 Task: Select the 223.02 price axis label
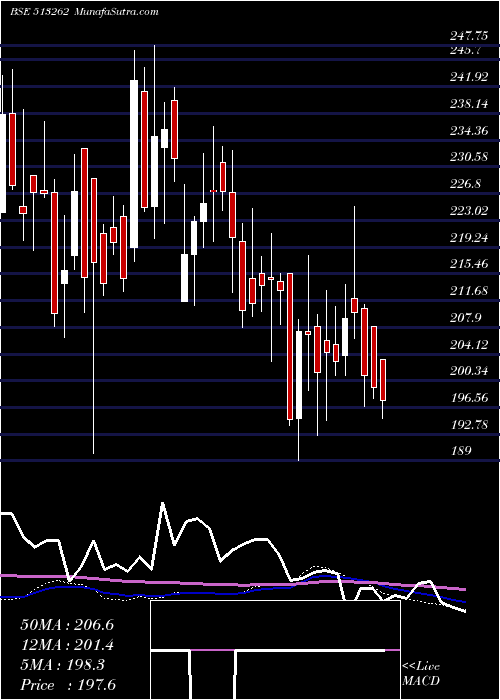click(x=469, y=211)
